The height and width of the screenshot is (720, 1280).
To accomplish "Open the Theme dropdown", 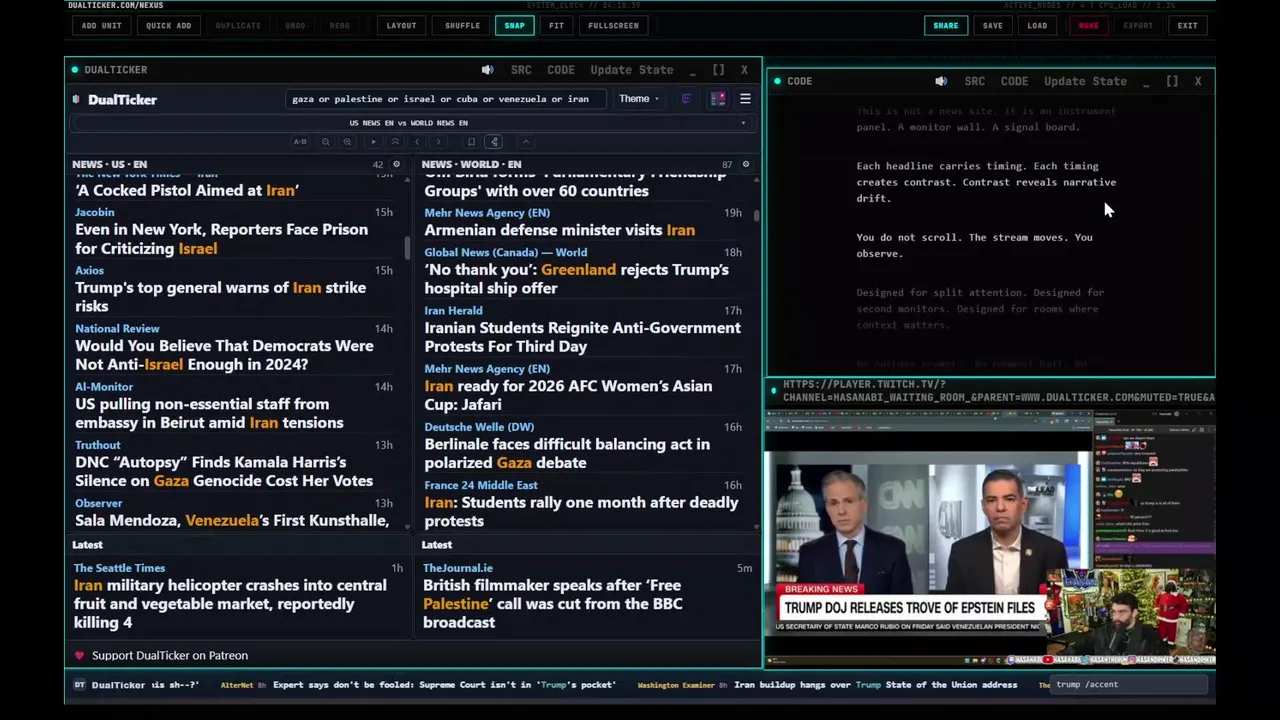I will pos(638,99).
